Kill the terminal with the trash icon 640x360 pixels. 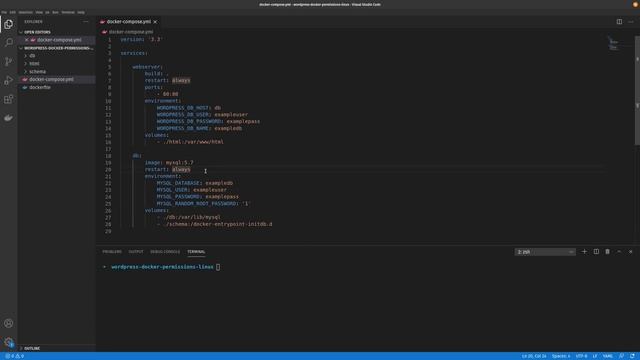click(x=607, y=252)
